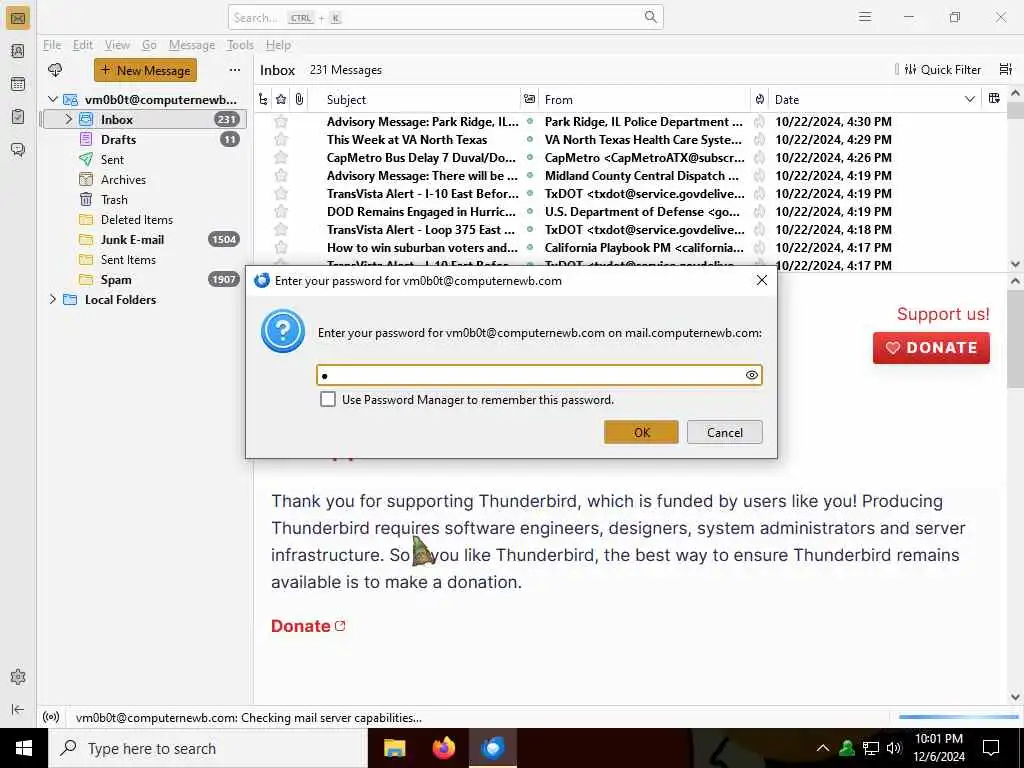Screen dimensions: 1024x768
Task: Toggle password visibility eye icon
Action: [x=752, y=375]
